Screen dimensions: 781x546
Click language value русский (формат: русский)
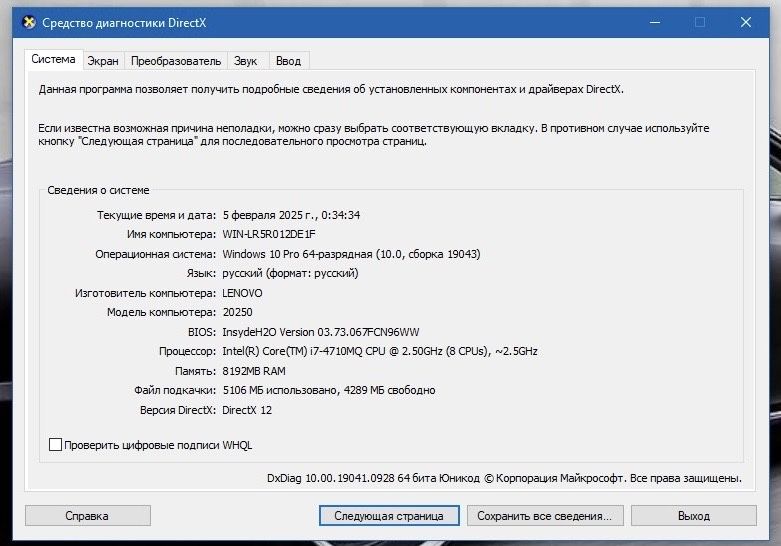[290, 273]
